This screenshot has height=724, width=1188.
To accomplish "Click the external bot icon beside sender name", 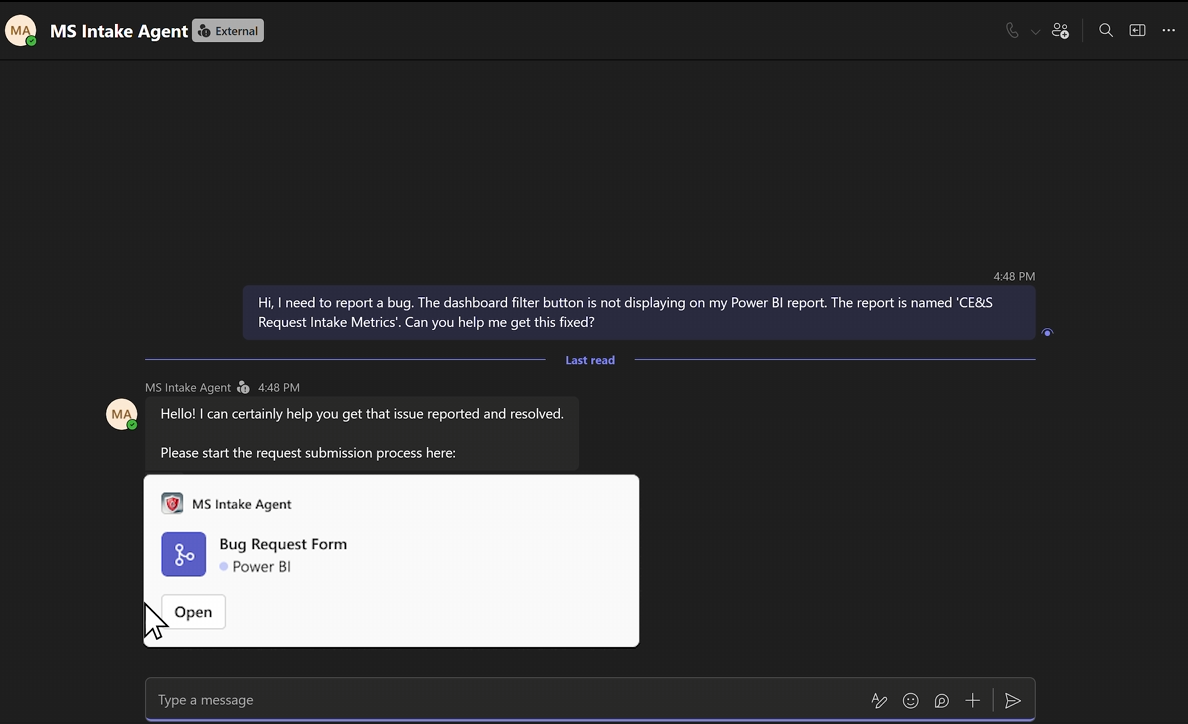I will click(x=243, y=387).
